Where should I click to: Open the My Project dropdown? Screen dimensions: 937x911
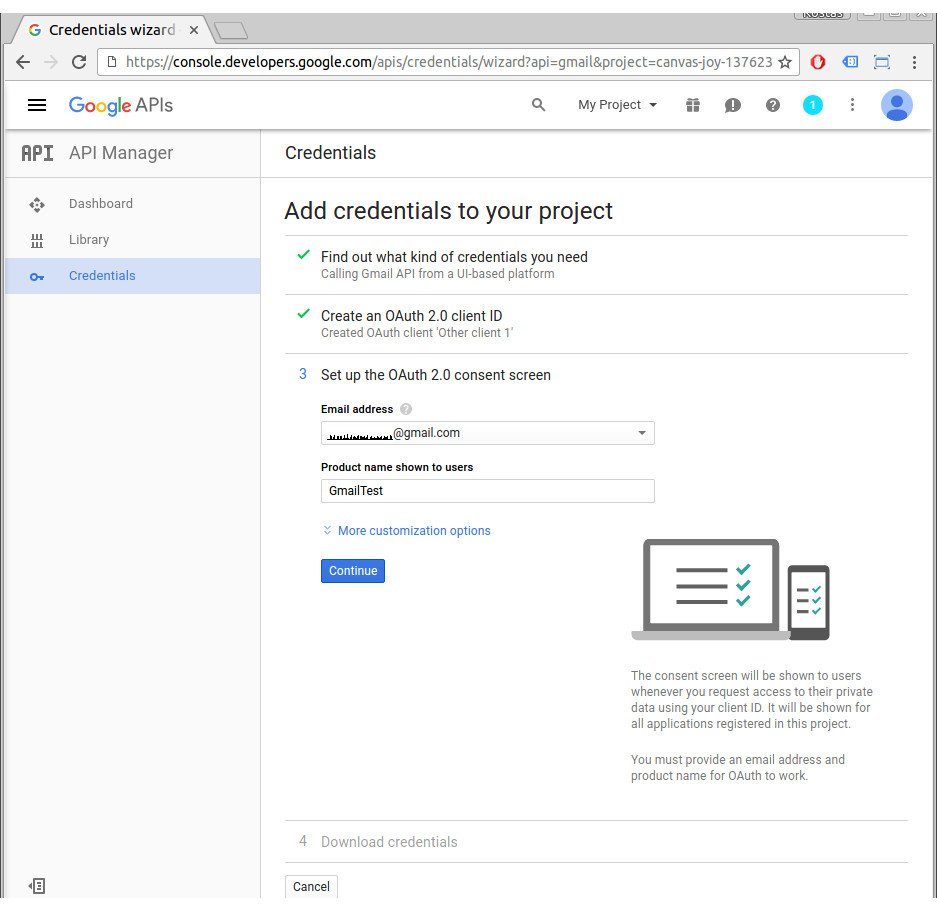(x=617, y=105)
